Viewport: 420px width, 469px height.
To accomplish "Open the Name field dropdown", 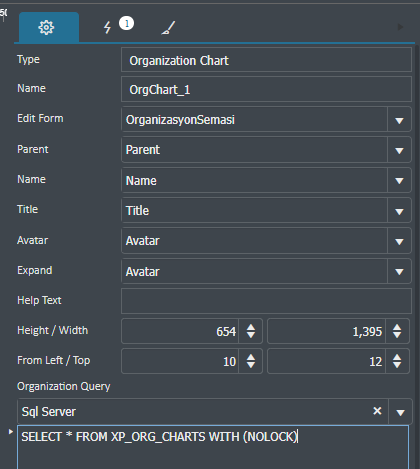I will (x=399, y=180).
